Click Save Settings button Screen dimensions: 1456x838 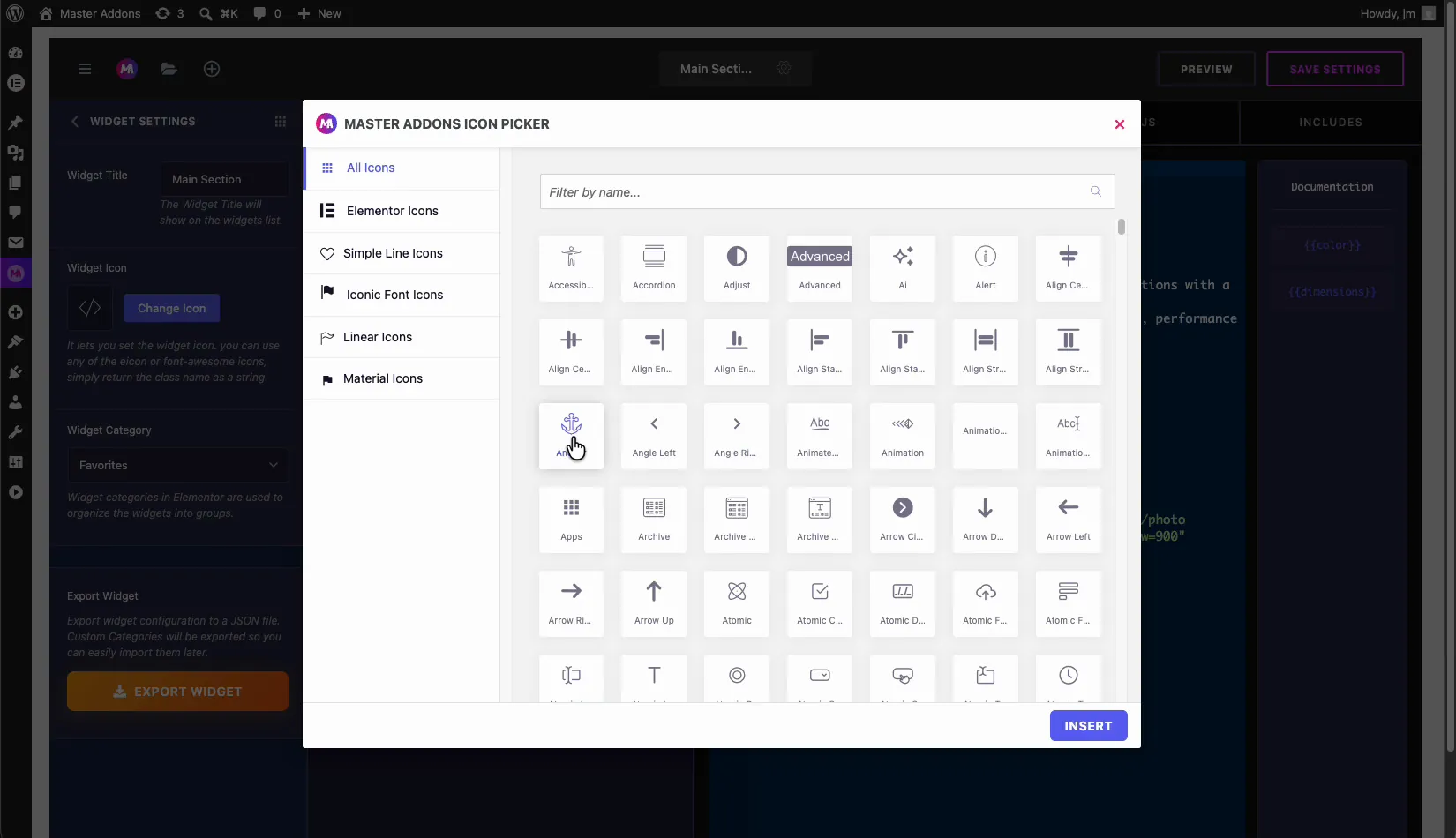click(1334, 69)
